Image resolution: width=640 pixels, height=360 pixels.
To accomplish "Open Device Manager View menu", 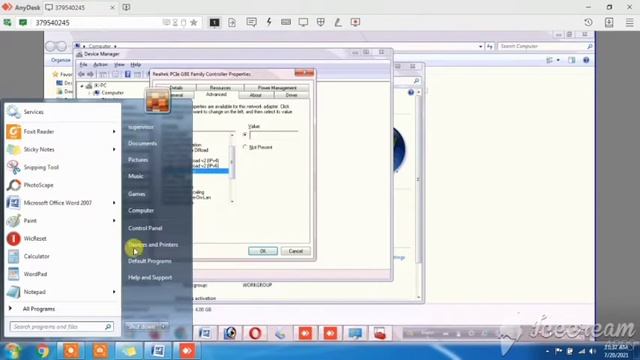I will click(x=119, y=64).
